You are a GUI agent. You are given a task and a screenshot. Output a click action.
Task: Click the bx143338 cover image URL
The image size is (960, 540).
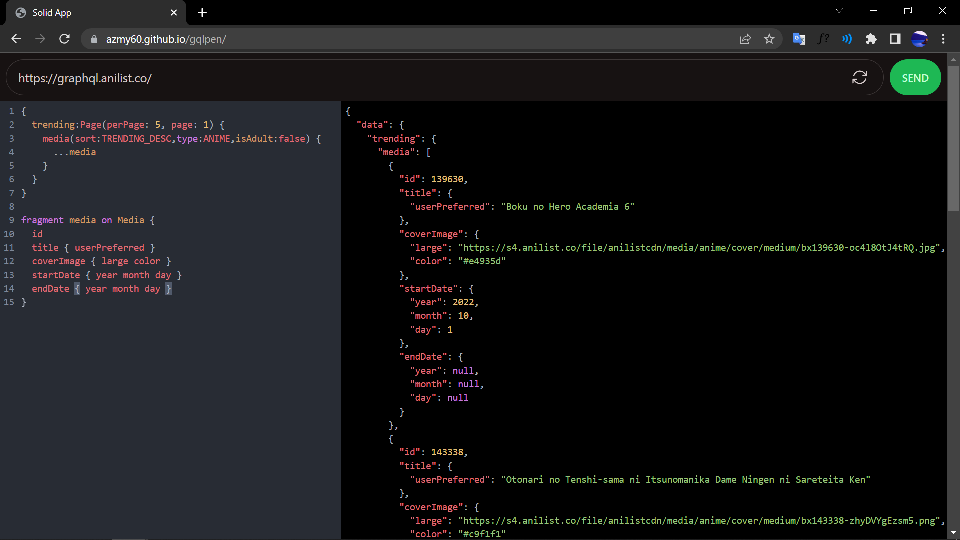[x=698, y=520]
